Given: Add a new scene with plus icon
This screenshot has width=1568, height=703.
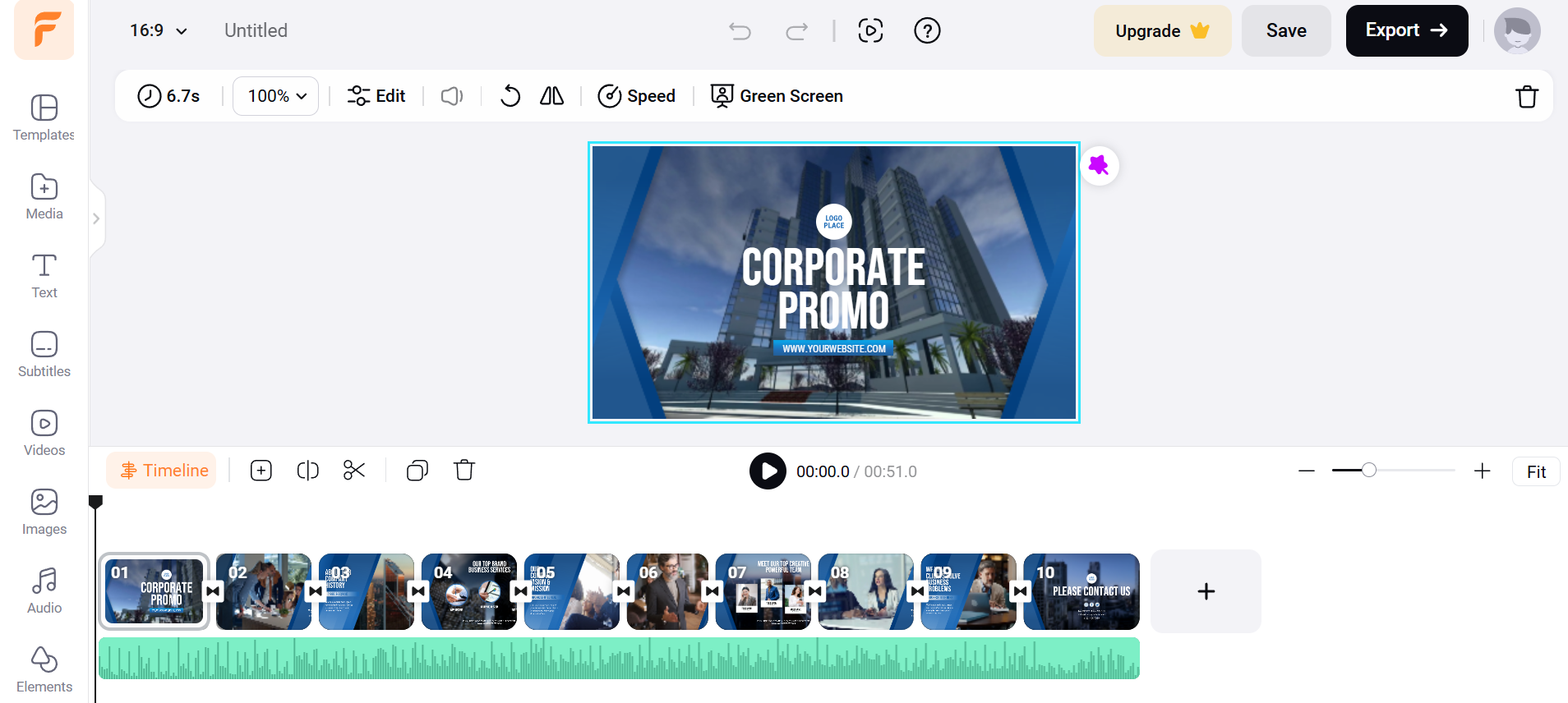Looking at the screenshot, I should 261,471.
